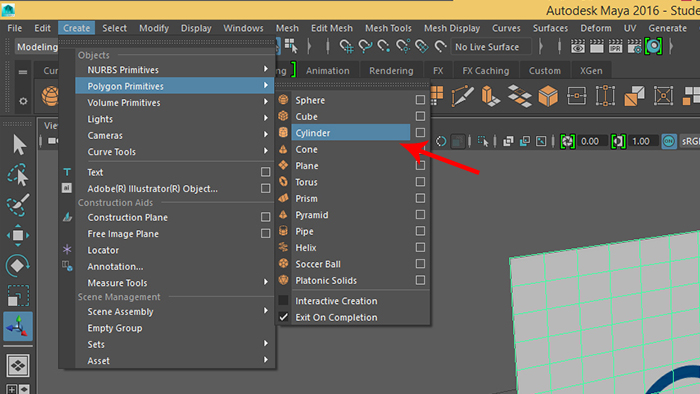
Task: Click the snap to curves icon
Action: [365, 46]
